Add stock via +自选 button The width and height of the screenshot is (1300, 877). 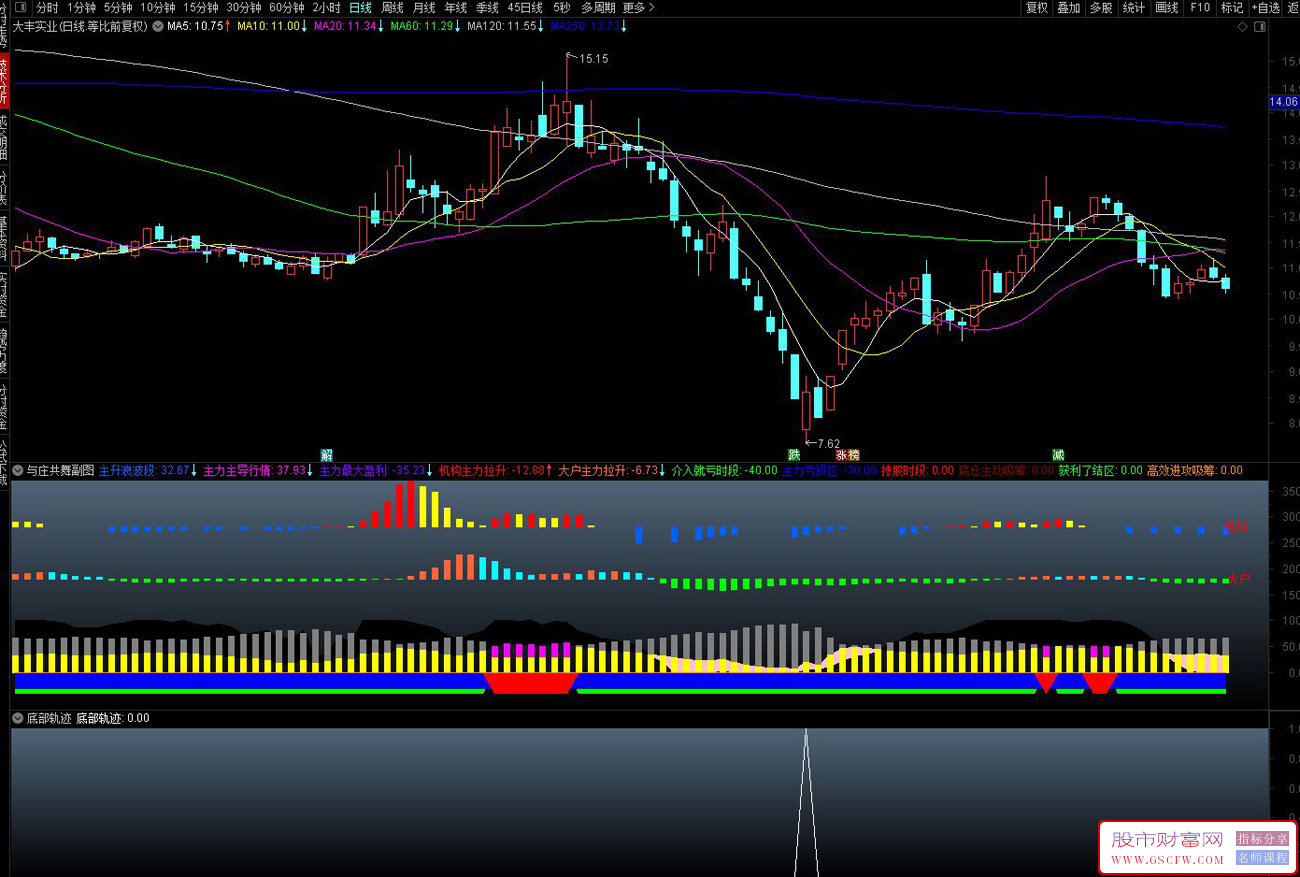1265,8
